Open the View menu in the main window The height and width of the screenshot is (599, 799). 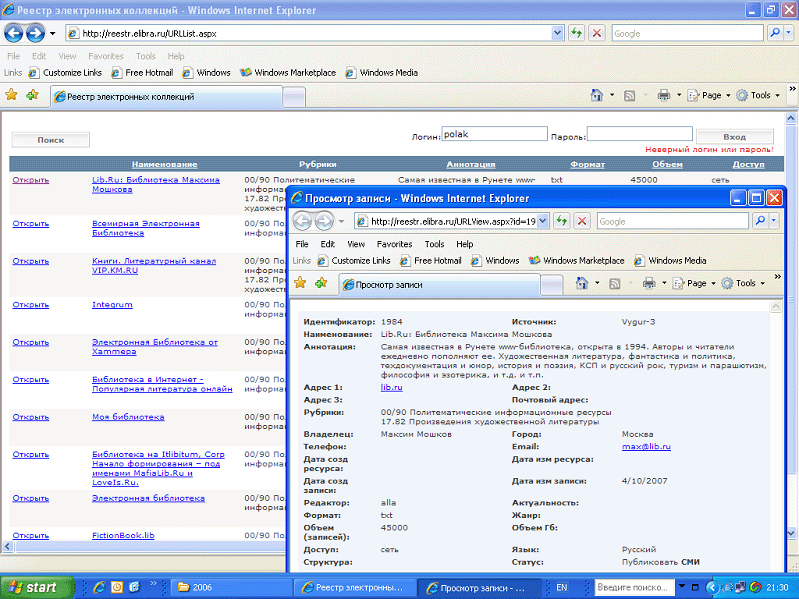tap(67, 56)
